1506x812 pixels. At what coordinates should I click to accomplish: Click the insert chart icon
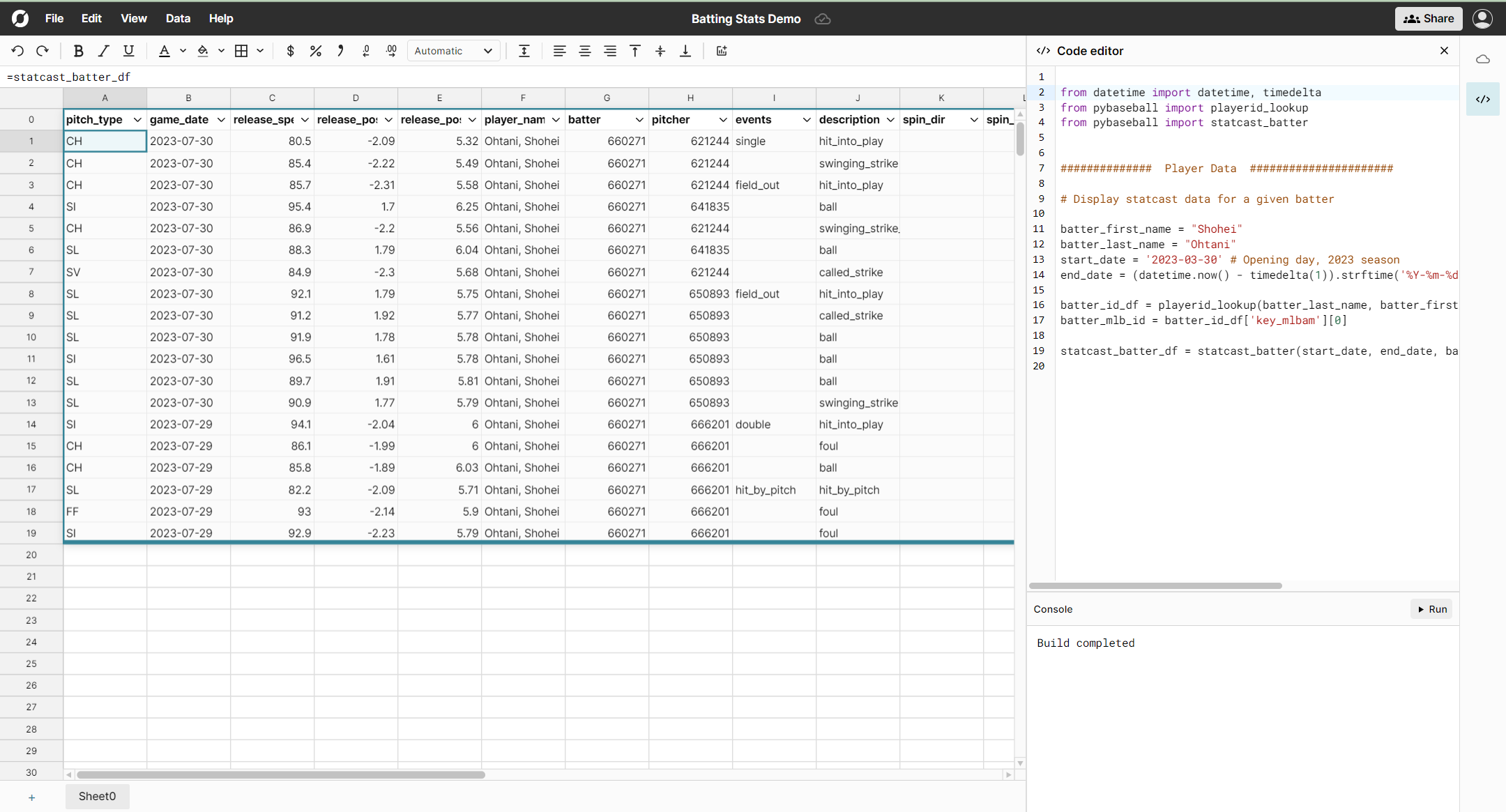point(722,51)
